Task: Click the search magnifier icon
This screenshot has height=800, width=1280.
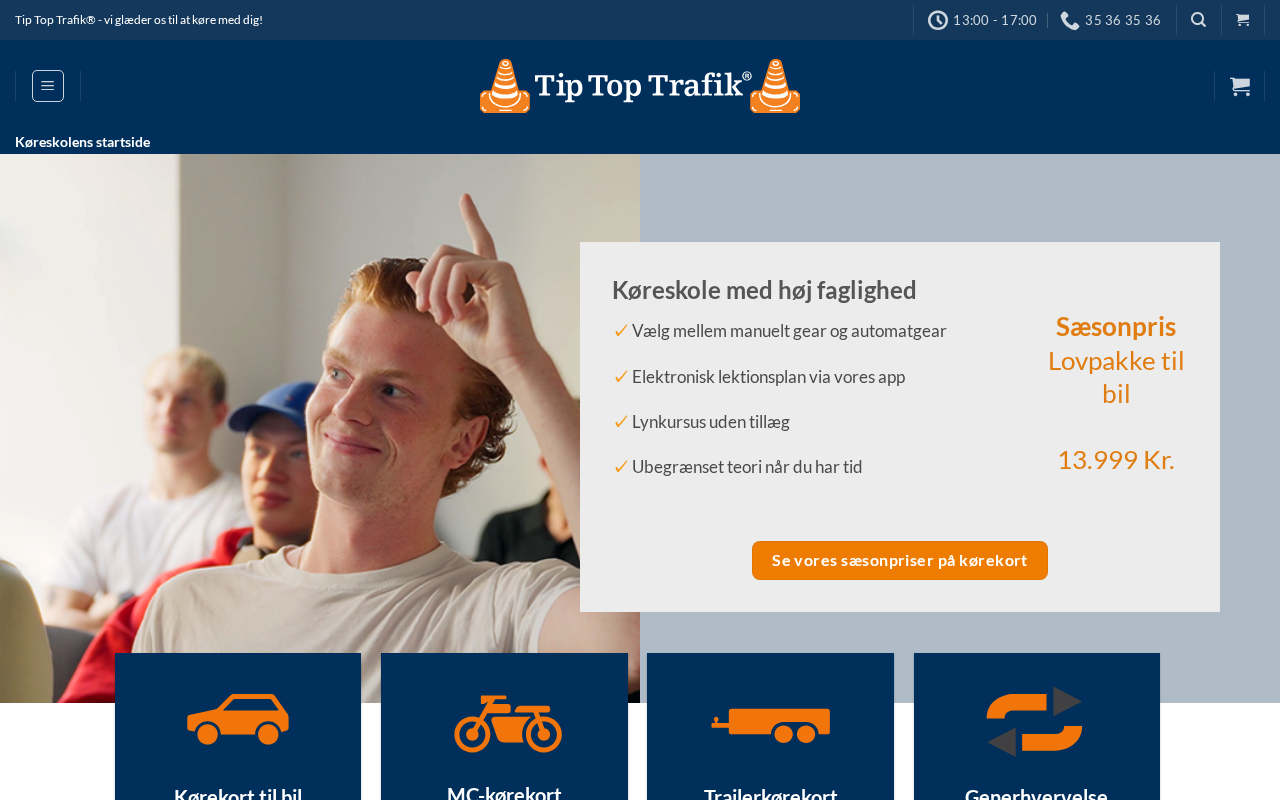Action: (1198, 20)
